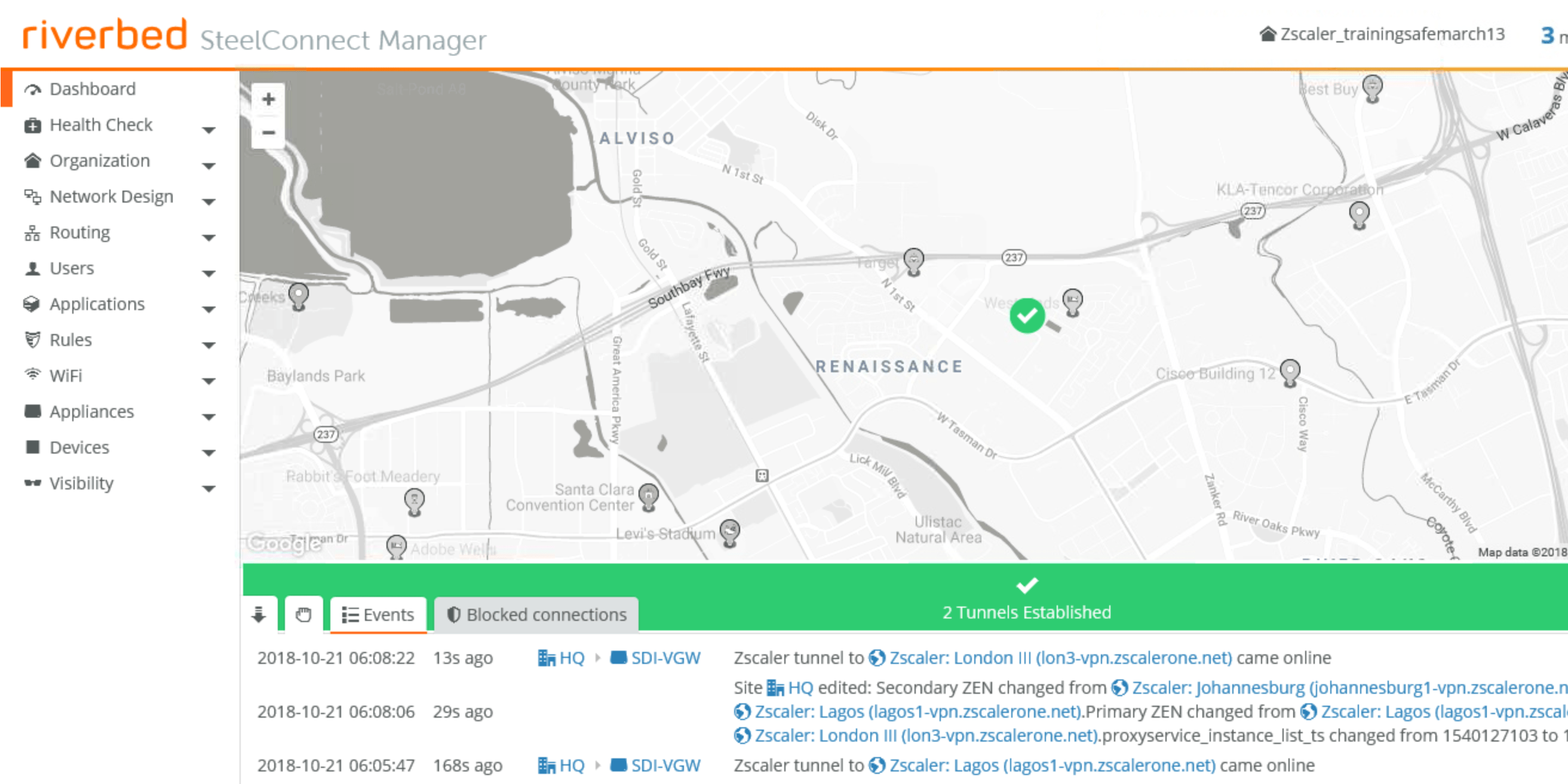Expand the Health Check menu arrow
The height and width of the screenshot is (784, 1568).
tap(209, 130)
